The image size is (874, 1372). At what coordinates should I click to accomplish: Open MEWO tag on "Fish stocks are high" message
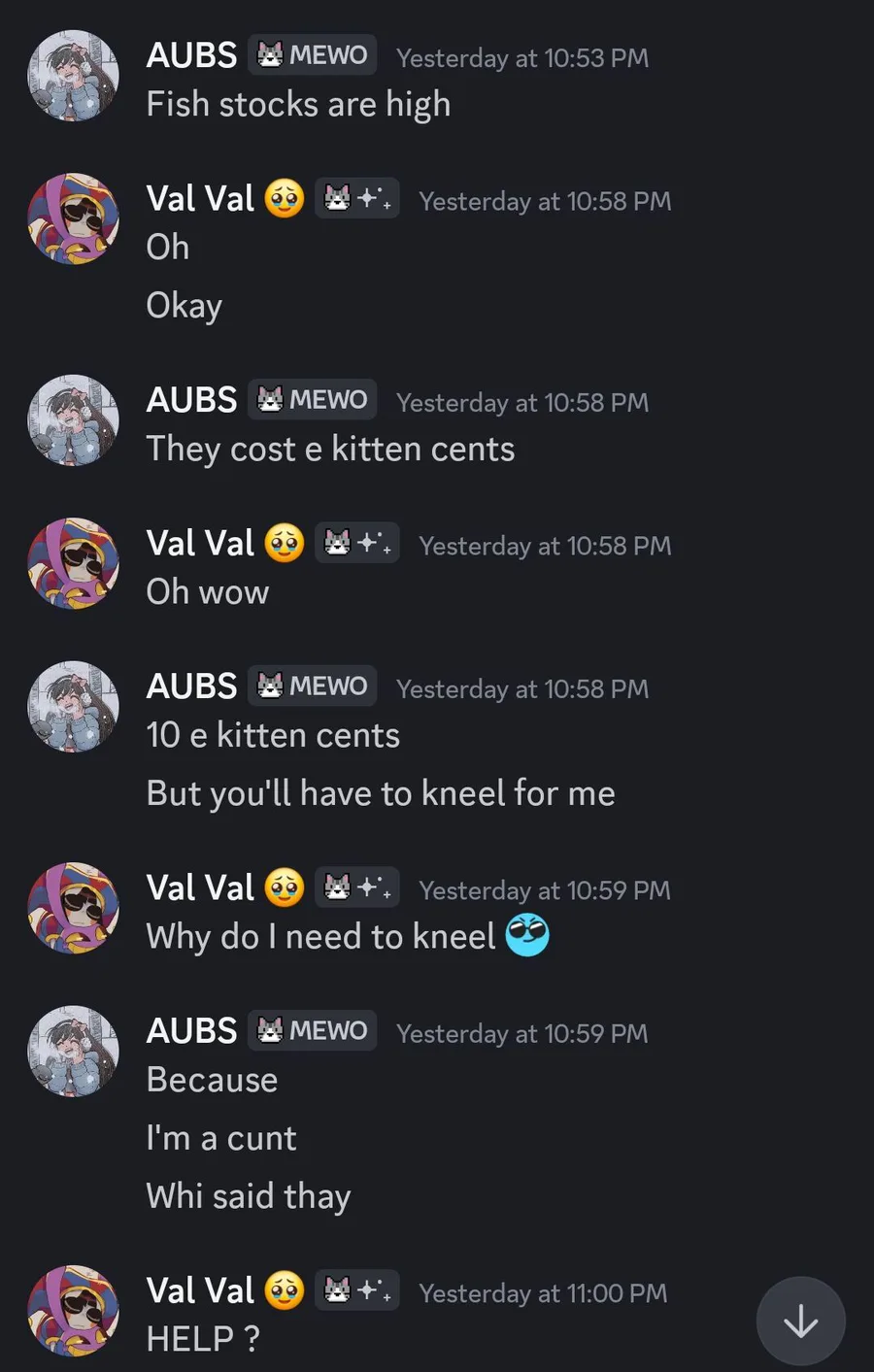pos(312,55)
